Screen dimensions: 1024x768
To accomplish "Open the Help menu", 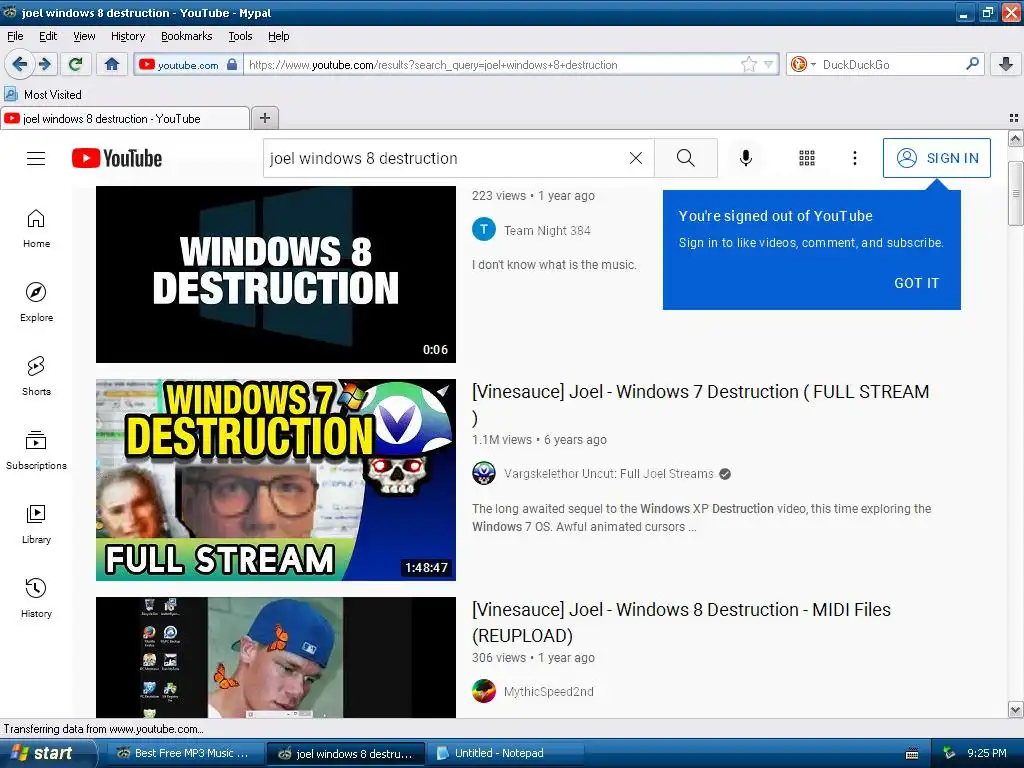I will (x=278, y=36).
